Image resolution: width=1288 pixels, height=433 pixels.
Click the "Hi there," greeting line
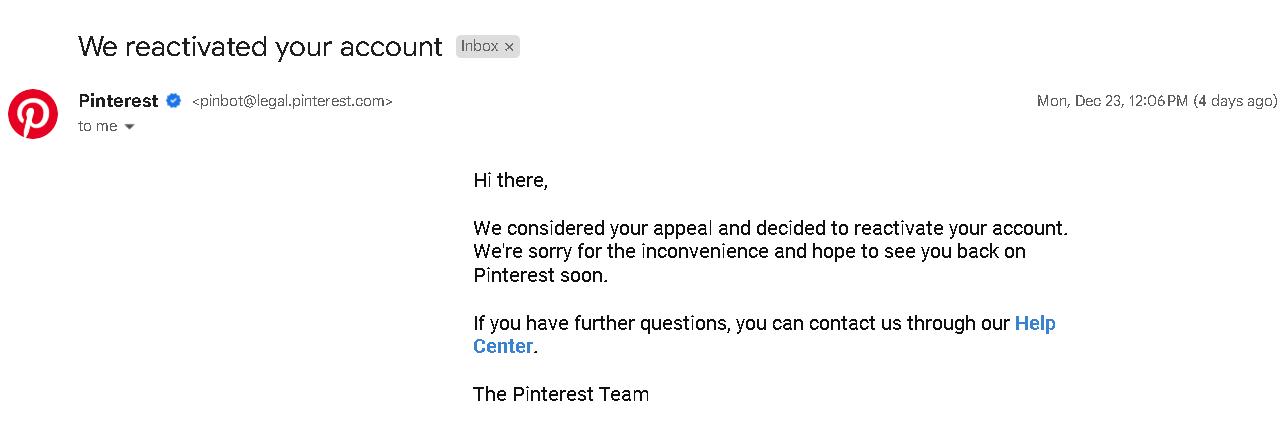click(x=511, y=181)
